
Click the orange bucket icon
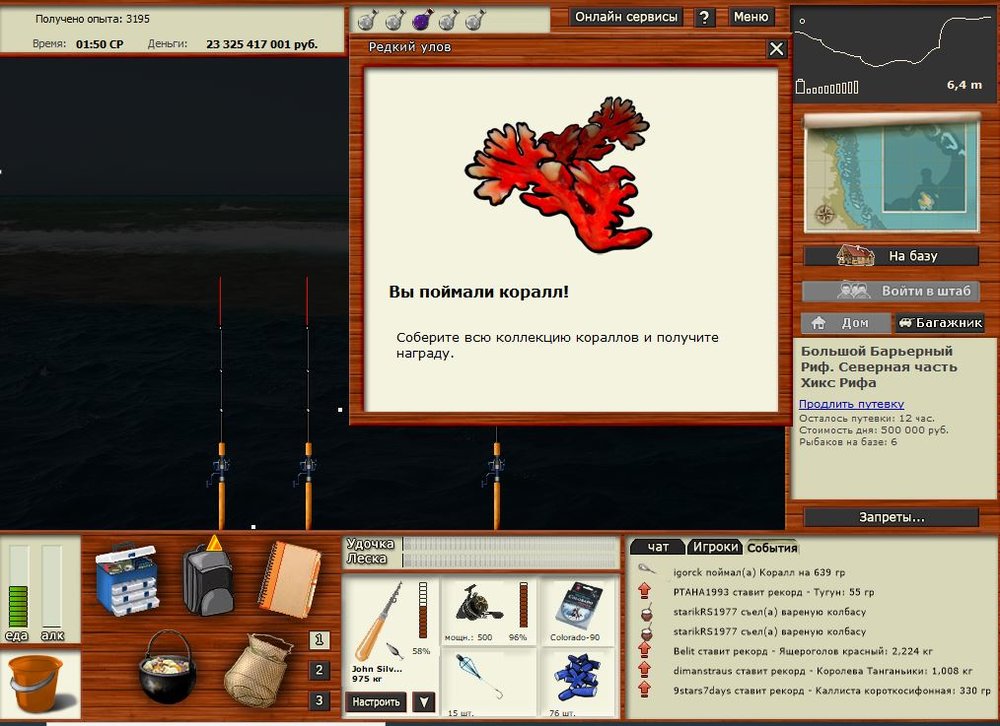point(39,683)
